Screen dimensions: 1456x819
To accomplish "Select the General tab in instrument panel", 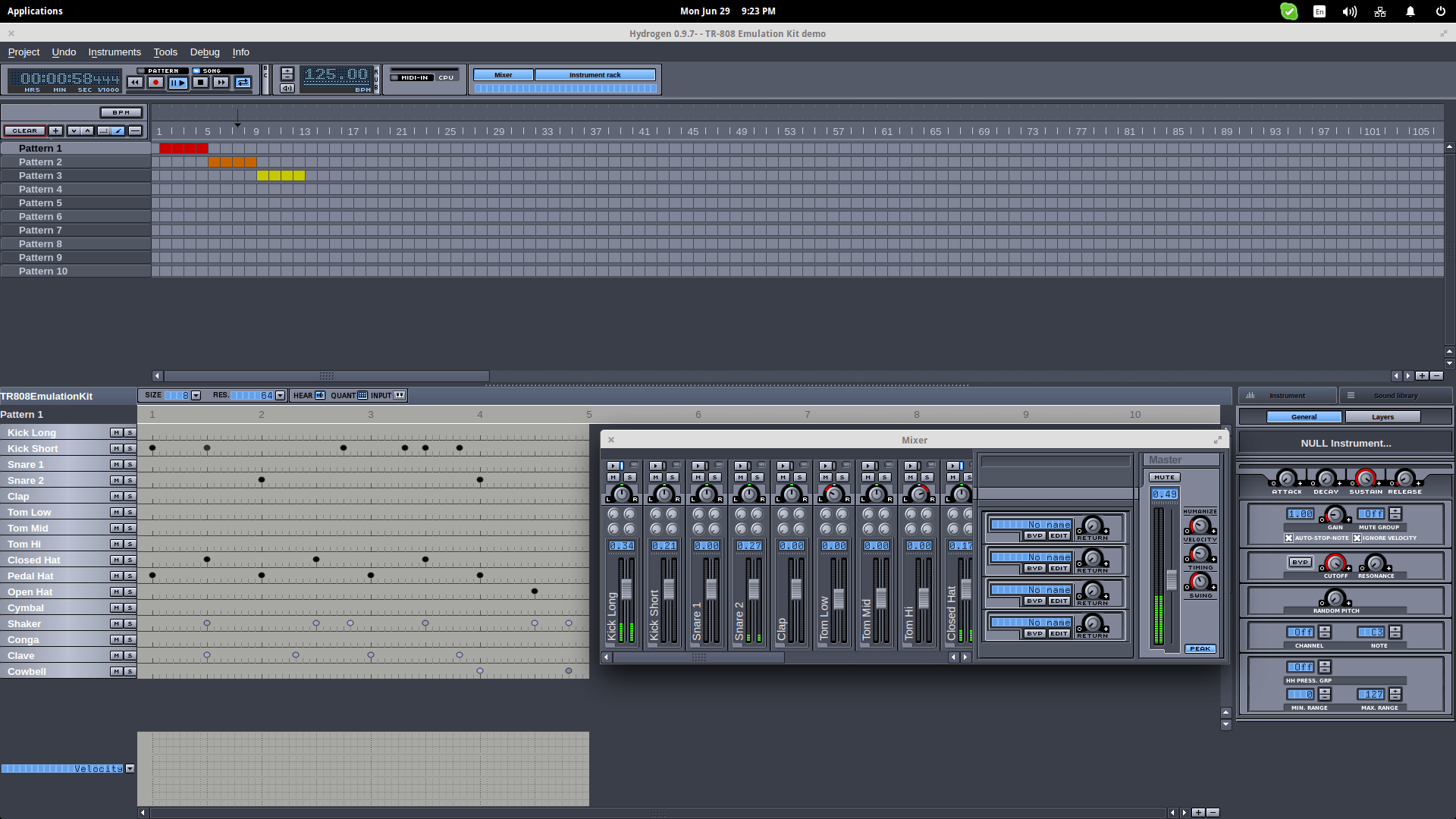I will (1304, 417).
